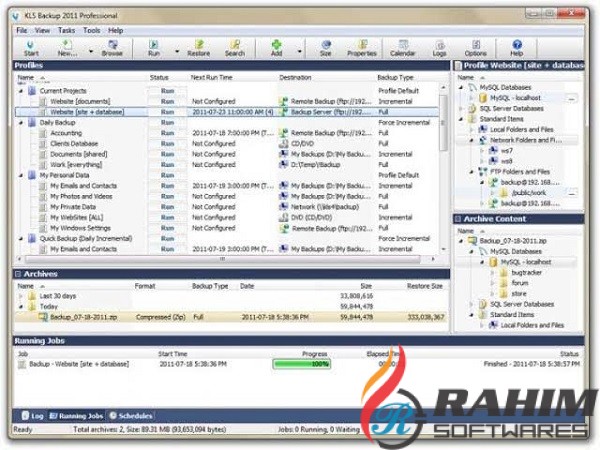Image resolution: width=600 pixels, height=450 pixels.
Task: Click Run for Website [documents] profile
Action: pyautogui.click(x=168, y=101)
